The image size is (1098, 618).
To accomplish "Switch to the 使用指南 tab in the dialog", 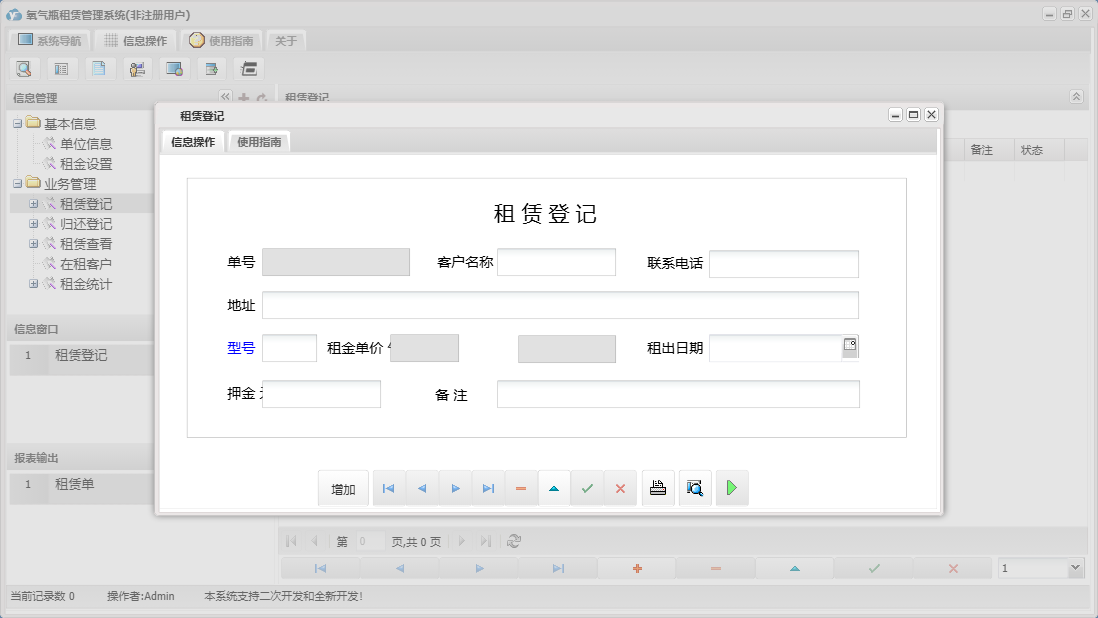I will pyautogui.click(x=259, y=142).
